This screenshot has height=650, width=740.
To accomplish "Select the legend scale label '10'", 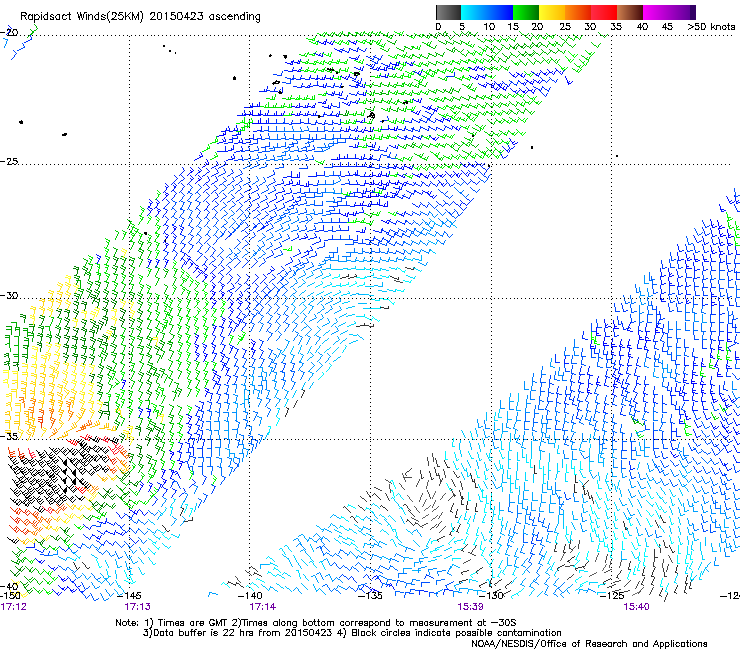I will pyautogui.click(x=489, y=27).
